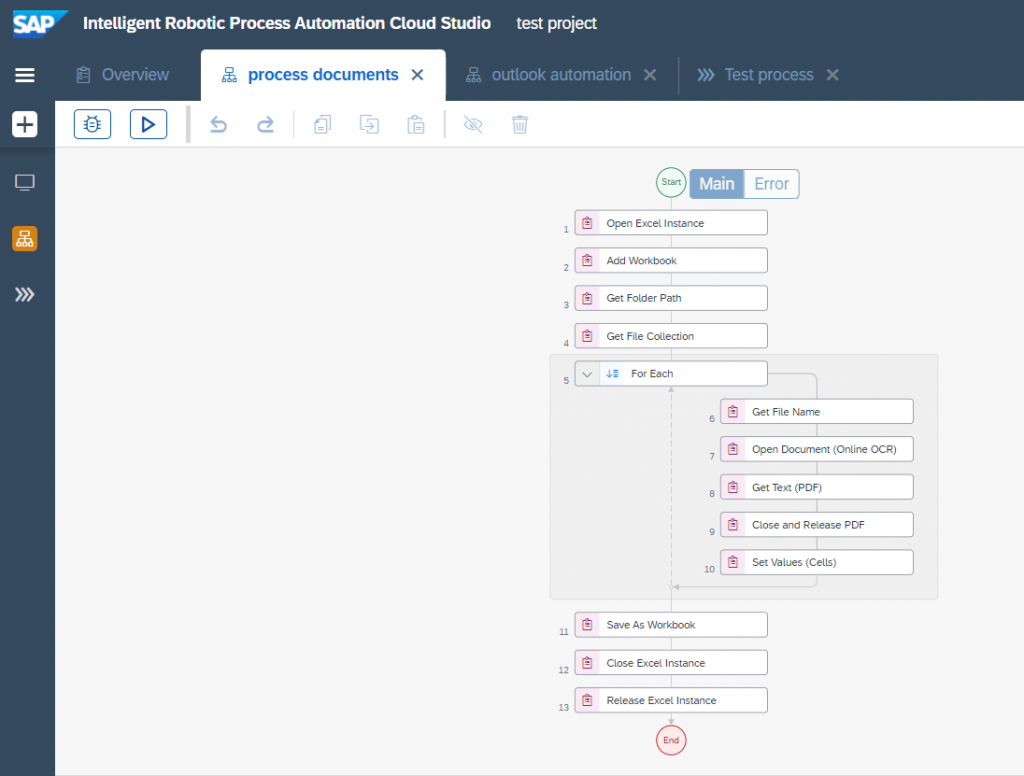Redo the last action

265,124
